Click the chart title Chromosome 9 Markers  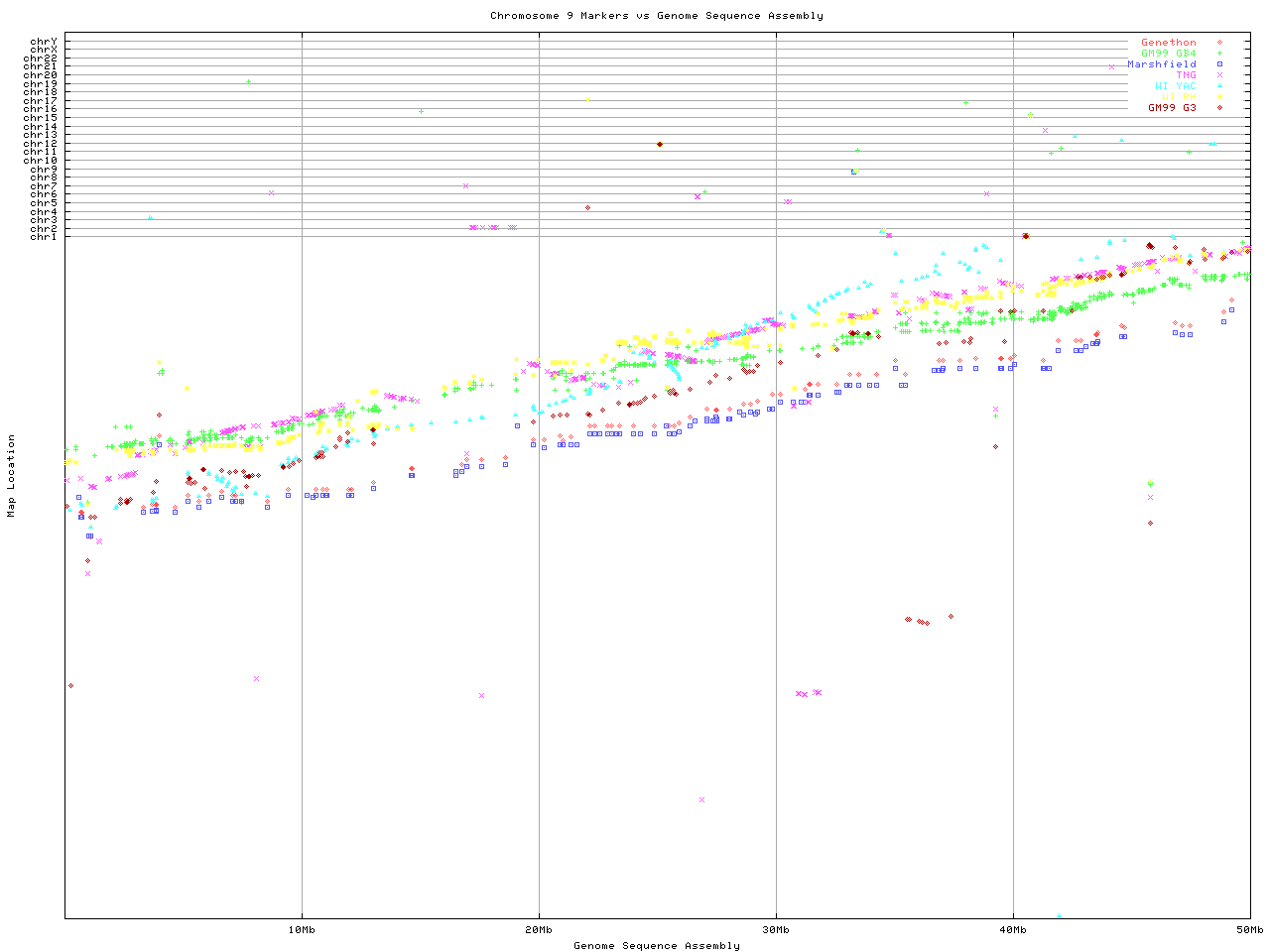(x=656, y=16)
